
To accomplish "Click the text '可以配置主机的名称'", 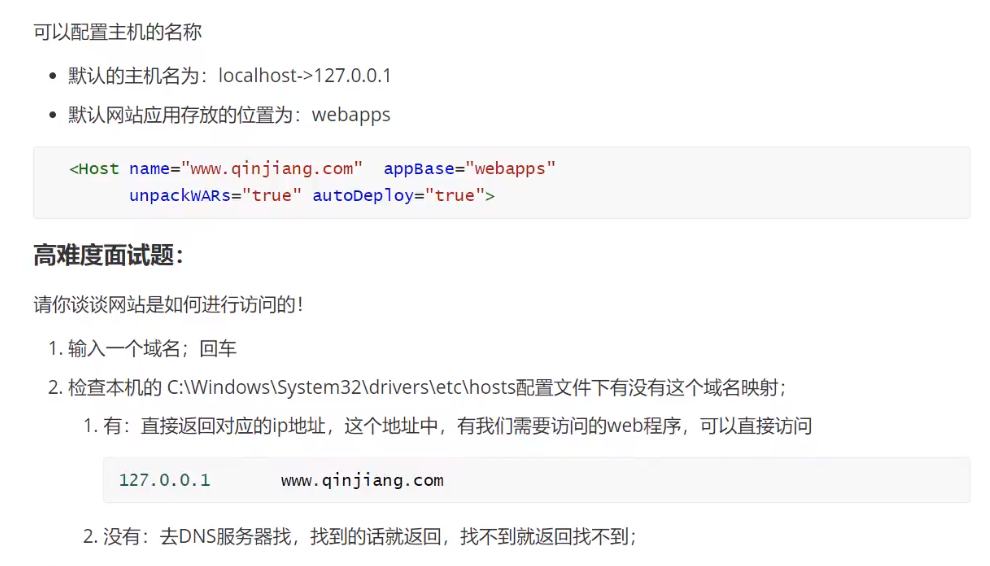I will [117, 32].
